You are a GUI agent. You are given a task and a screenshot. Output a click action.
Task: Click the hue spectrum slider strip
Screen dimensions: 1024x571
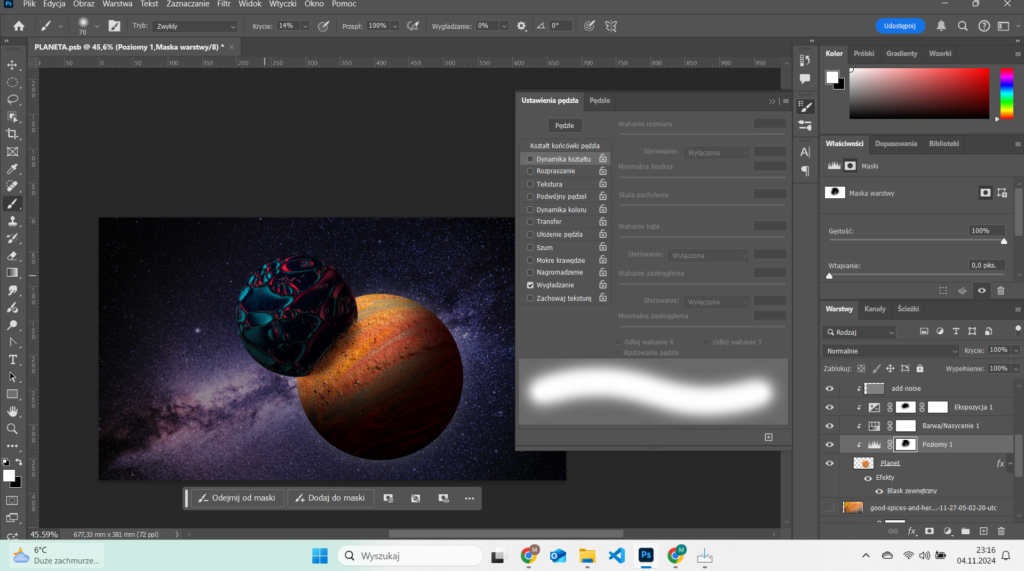click(x=1007, y=93)
